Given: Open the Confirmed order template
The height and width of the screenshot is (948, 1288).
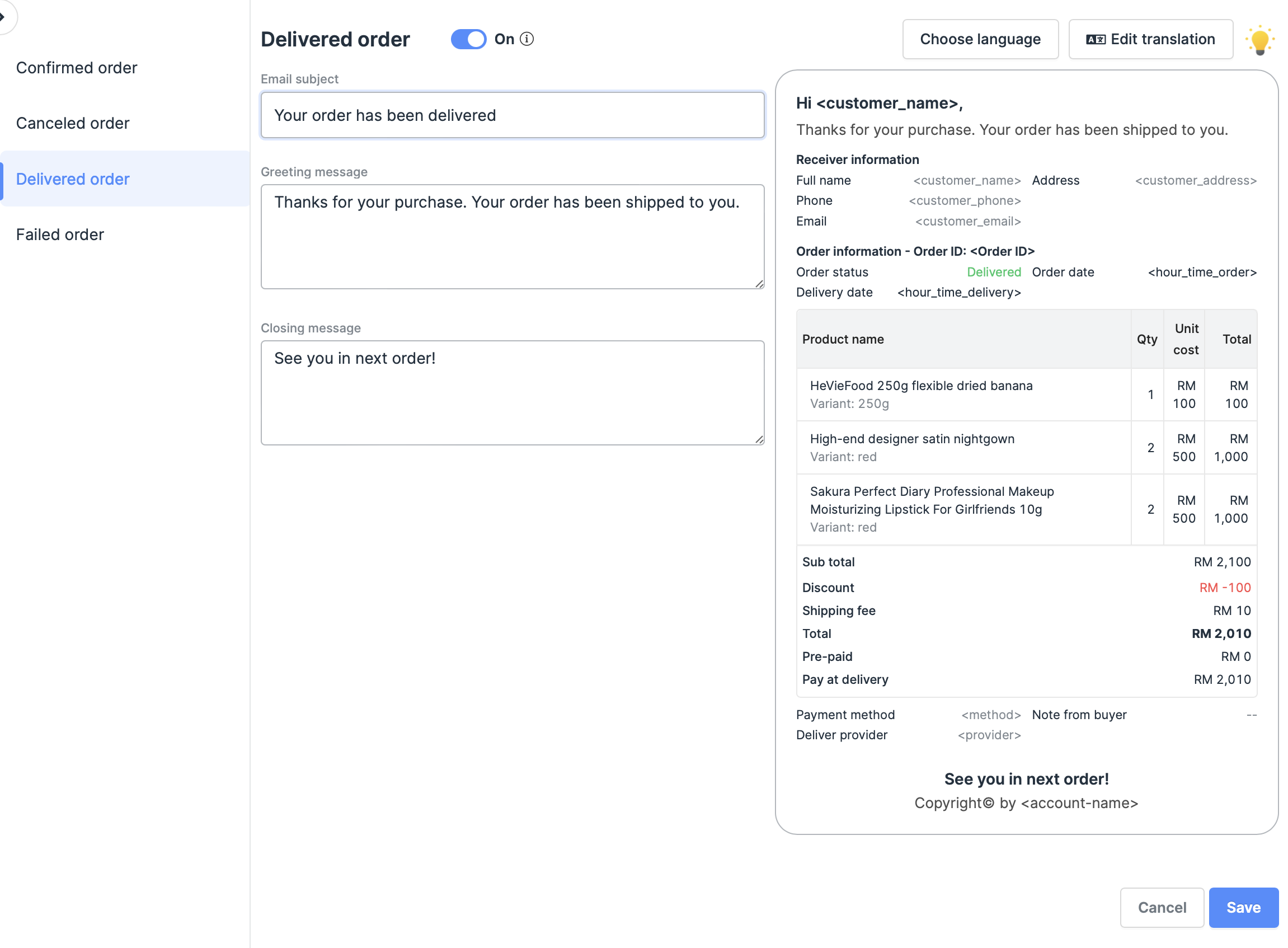Looking at the screenshot, I should [x=76, y=68].
